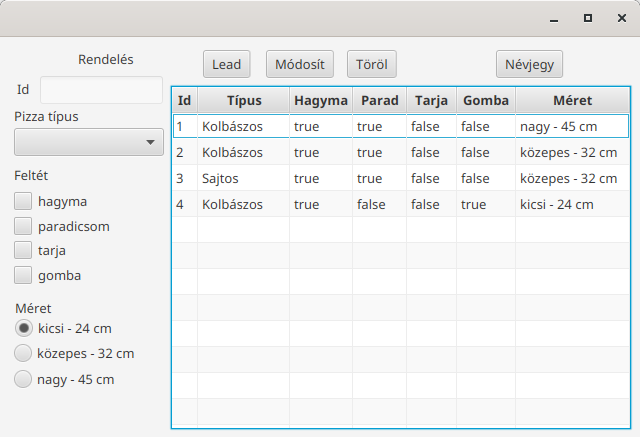
Task: Sort table by Méret column header
Action: (572, 100)
